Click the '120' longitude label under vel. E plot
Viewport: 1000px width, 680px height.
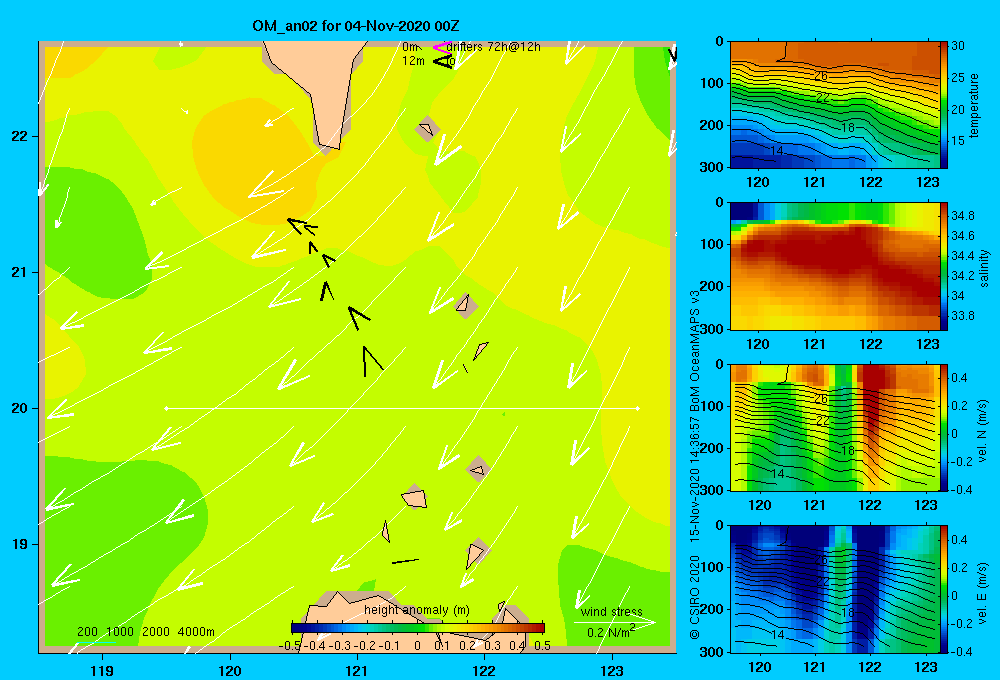pos(759,667)
